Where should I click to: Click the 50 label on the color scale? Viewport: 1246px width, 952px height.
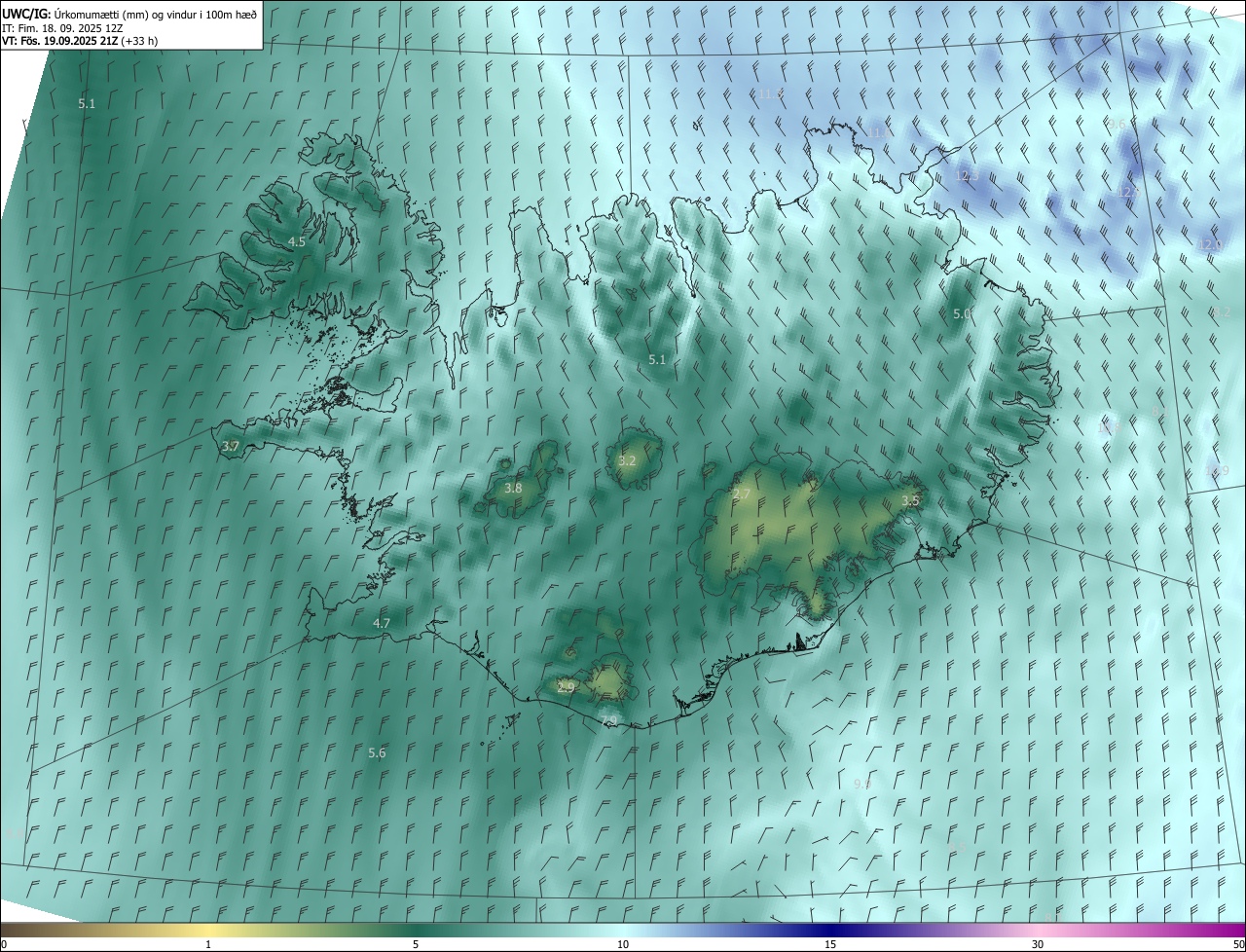coord(1238,944)
